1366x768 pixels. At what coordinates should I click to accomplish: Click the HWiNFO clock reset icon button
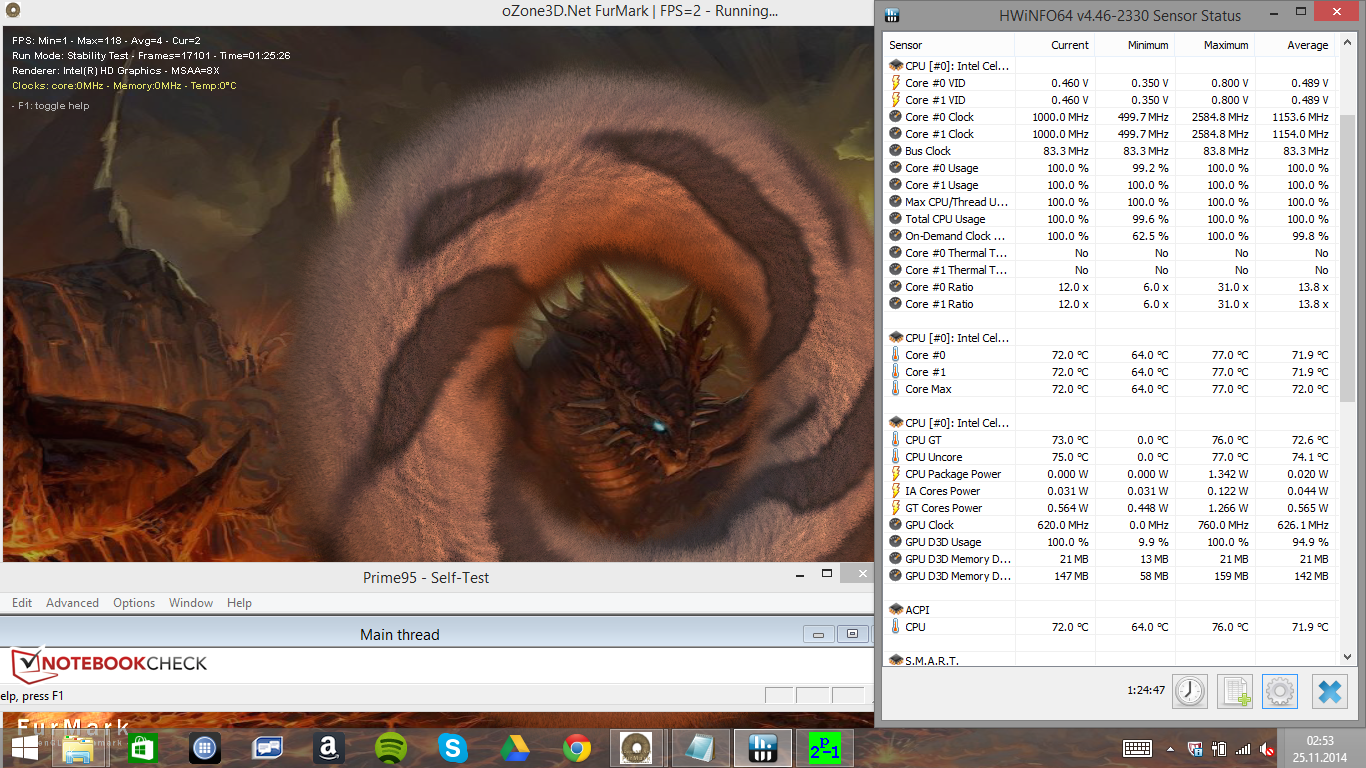[1190, 691]
